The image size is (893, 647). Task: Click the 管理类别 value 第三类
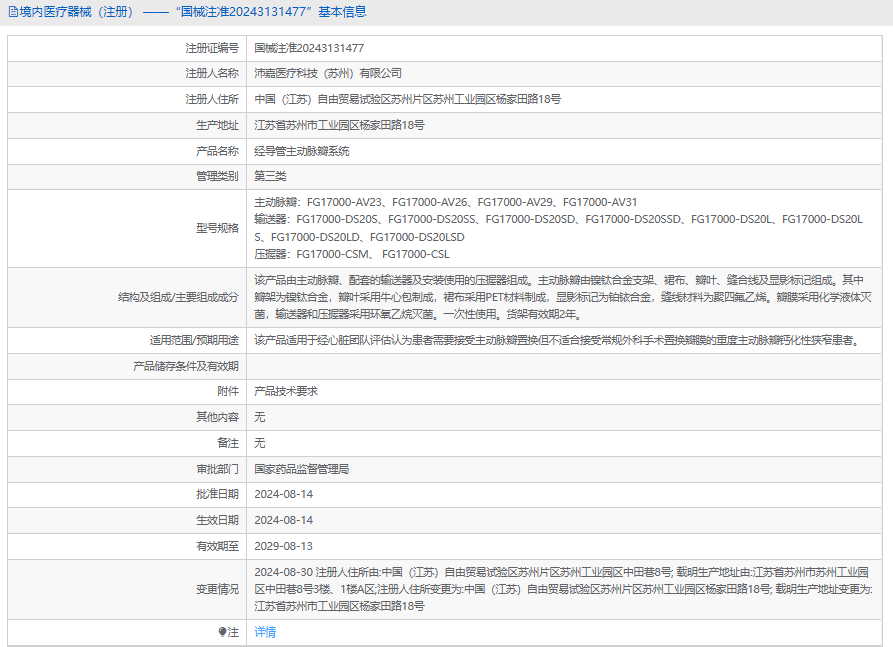click(270, 177)
